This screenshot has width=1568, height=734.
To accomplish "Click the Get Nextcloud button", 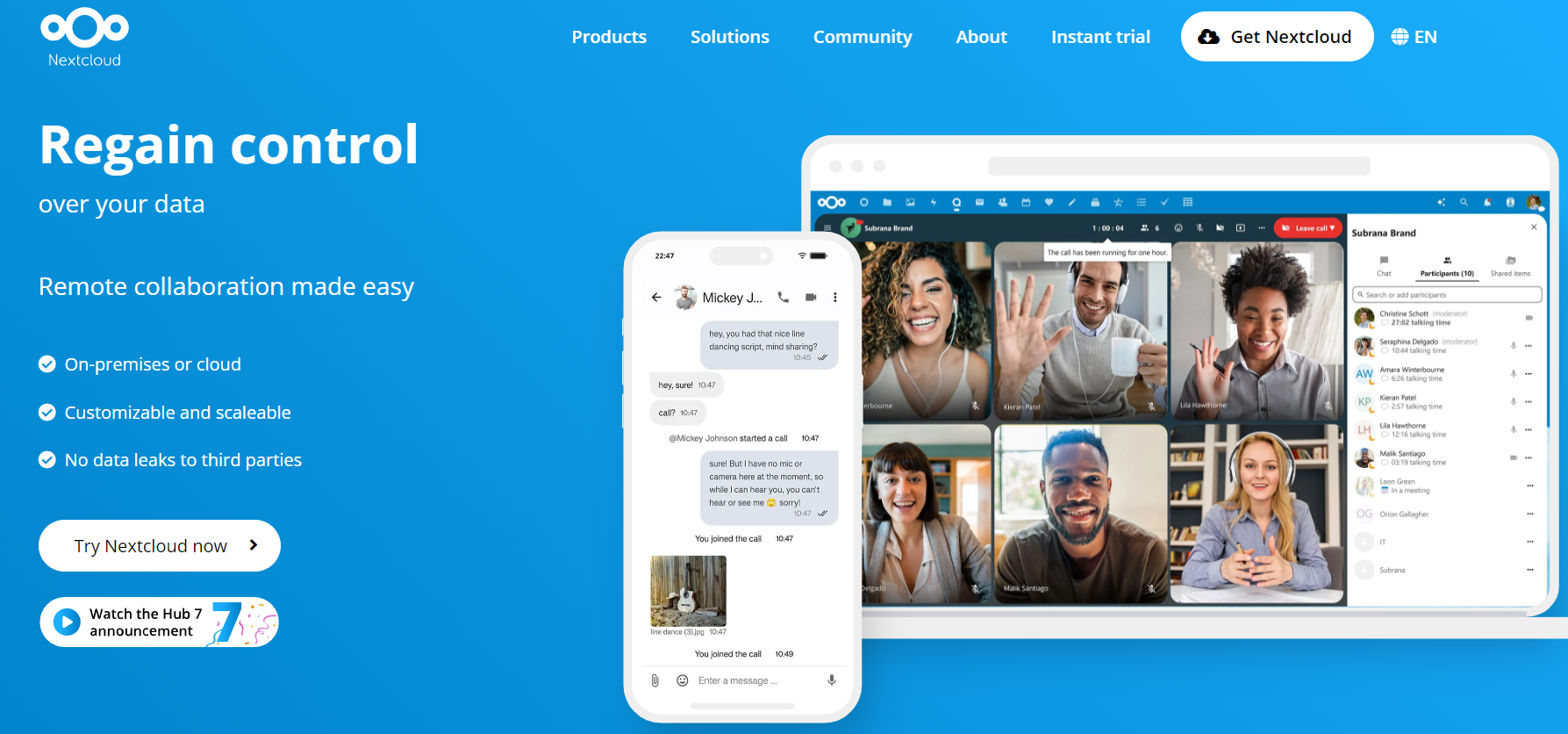I will (1277, 37).
